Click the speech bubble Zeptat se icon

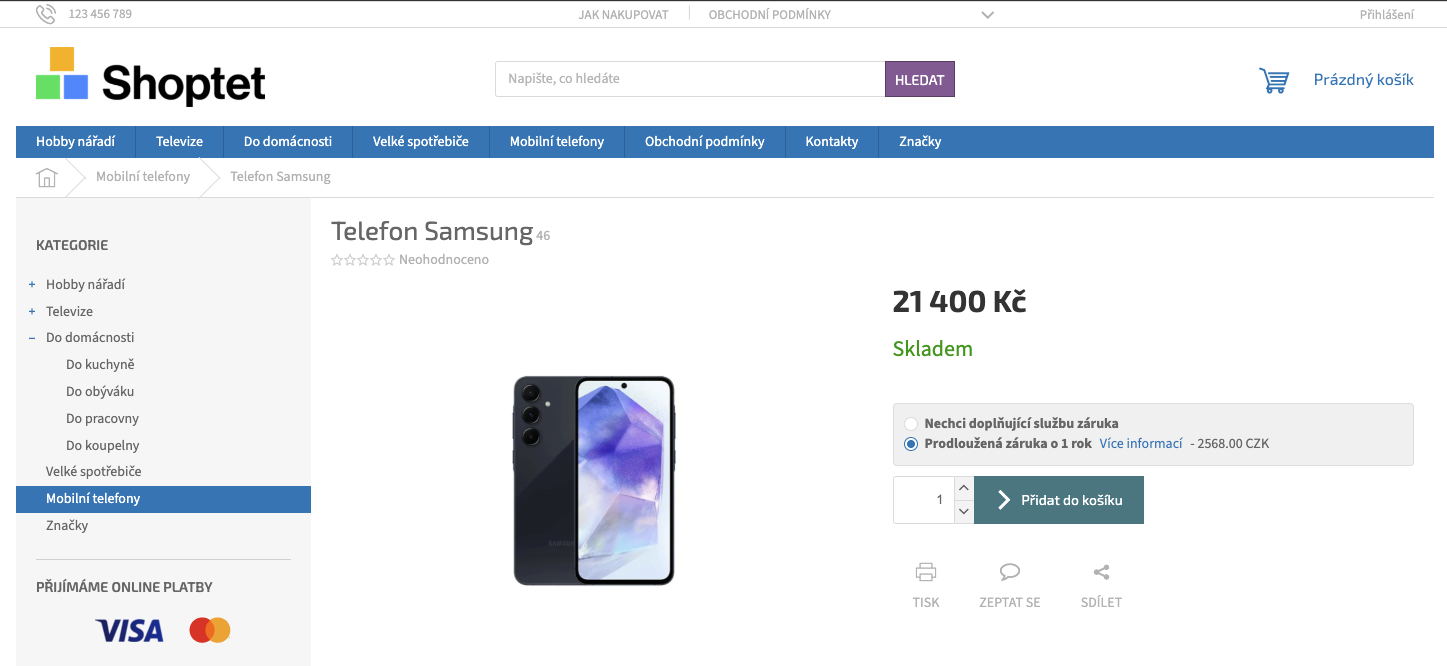point(1010,573)
